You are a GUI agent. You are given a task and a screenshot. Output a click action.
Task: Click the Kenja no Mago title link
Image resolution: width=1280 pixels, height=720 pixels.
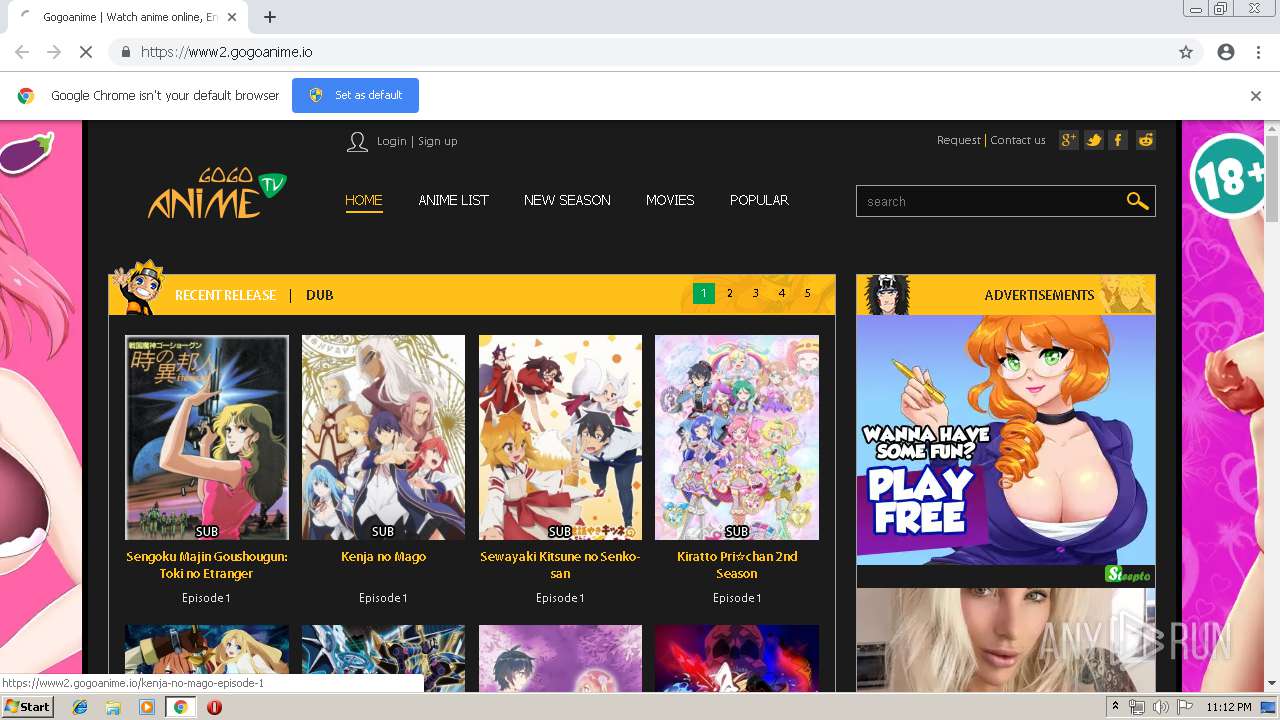click(383, 557)
